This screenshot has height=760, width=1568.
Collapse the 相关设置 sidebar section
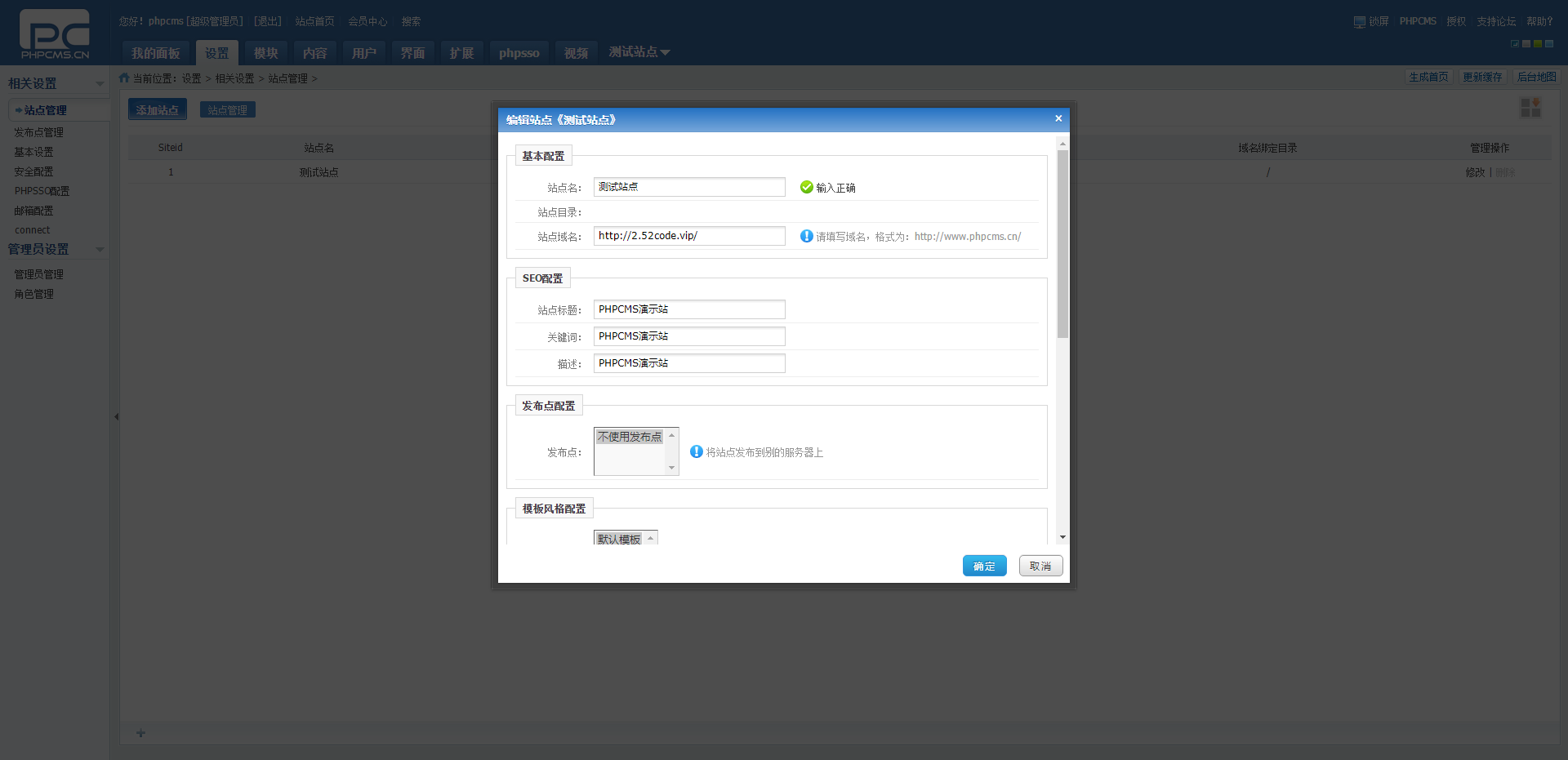(x=100, y=84)
